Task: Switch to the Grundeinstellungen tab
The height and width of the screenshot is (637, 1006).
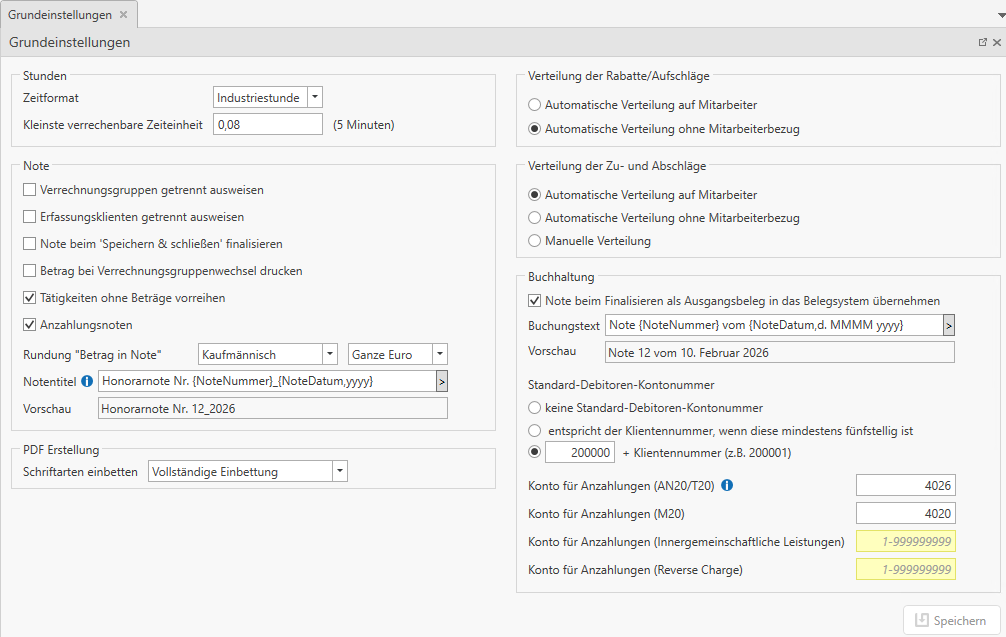Action: pyautogui.click(x=60, y=15)
